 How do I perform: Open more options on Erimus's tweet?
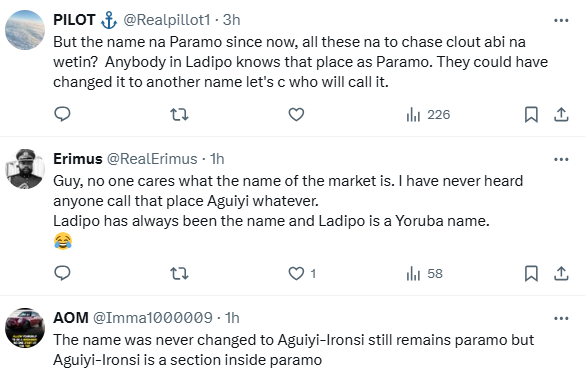[x=561, y=159]
